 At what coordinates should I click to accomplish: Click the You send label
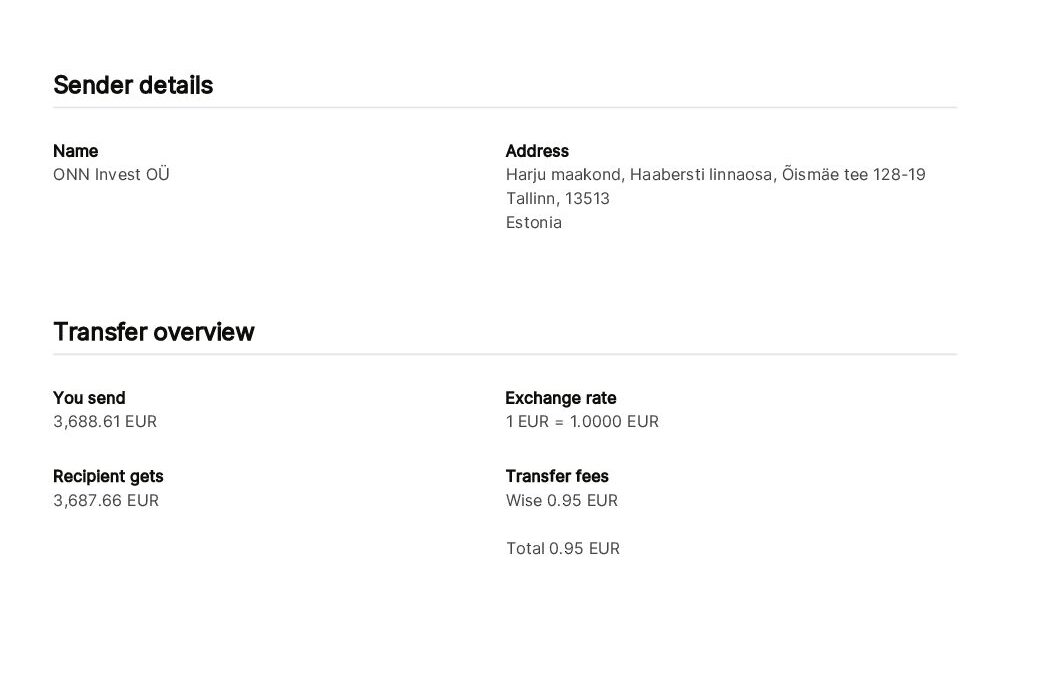coord(89,398)
